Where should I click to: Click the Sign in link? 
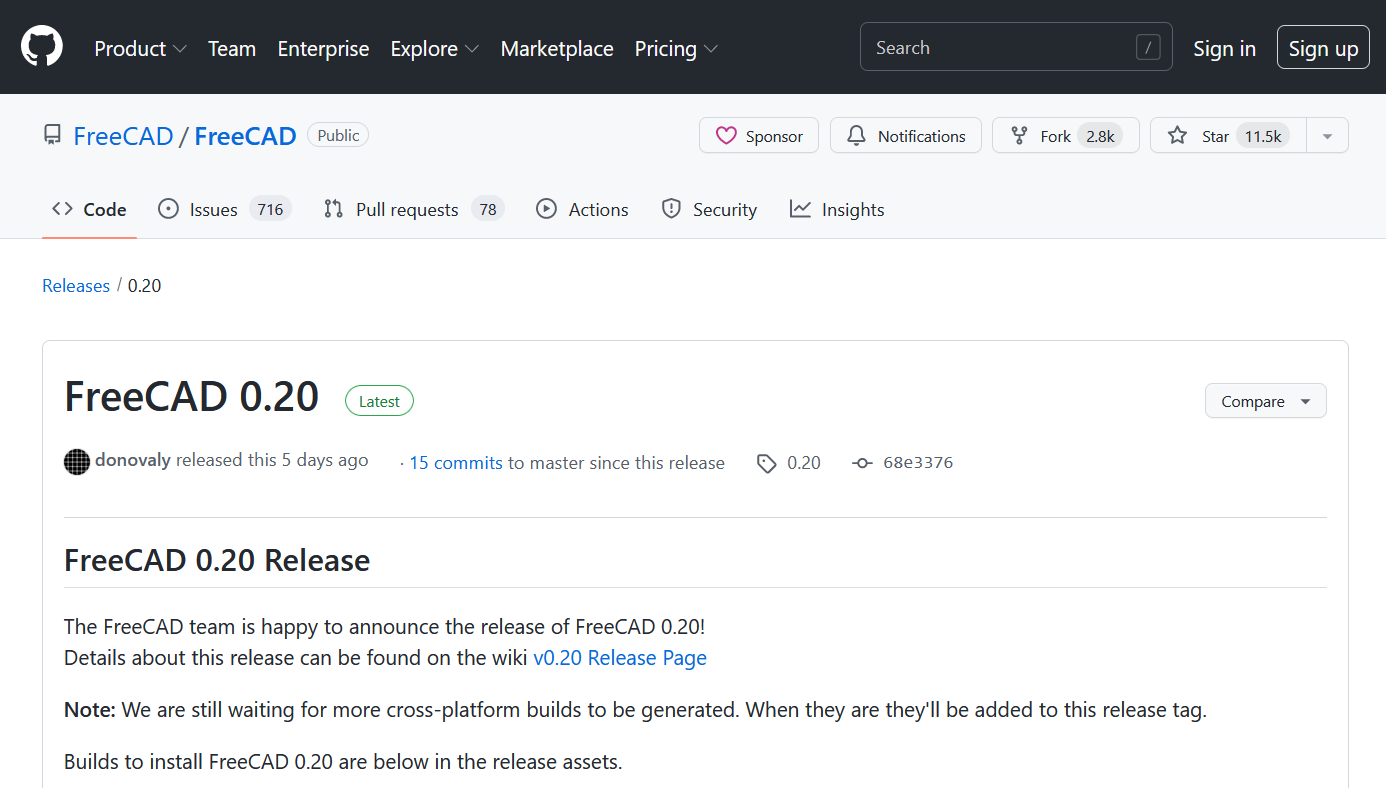[1224, 48]
